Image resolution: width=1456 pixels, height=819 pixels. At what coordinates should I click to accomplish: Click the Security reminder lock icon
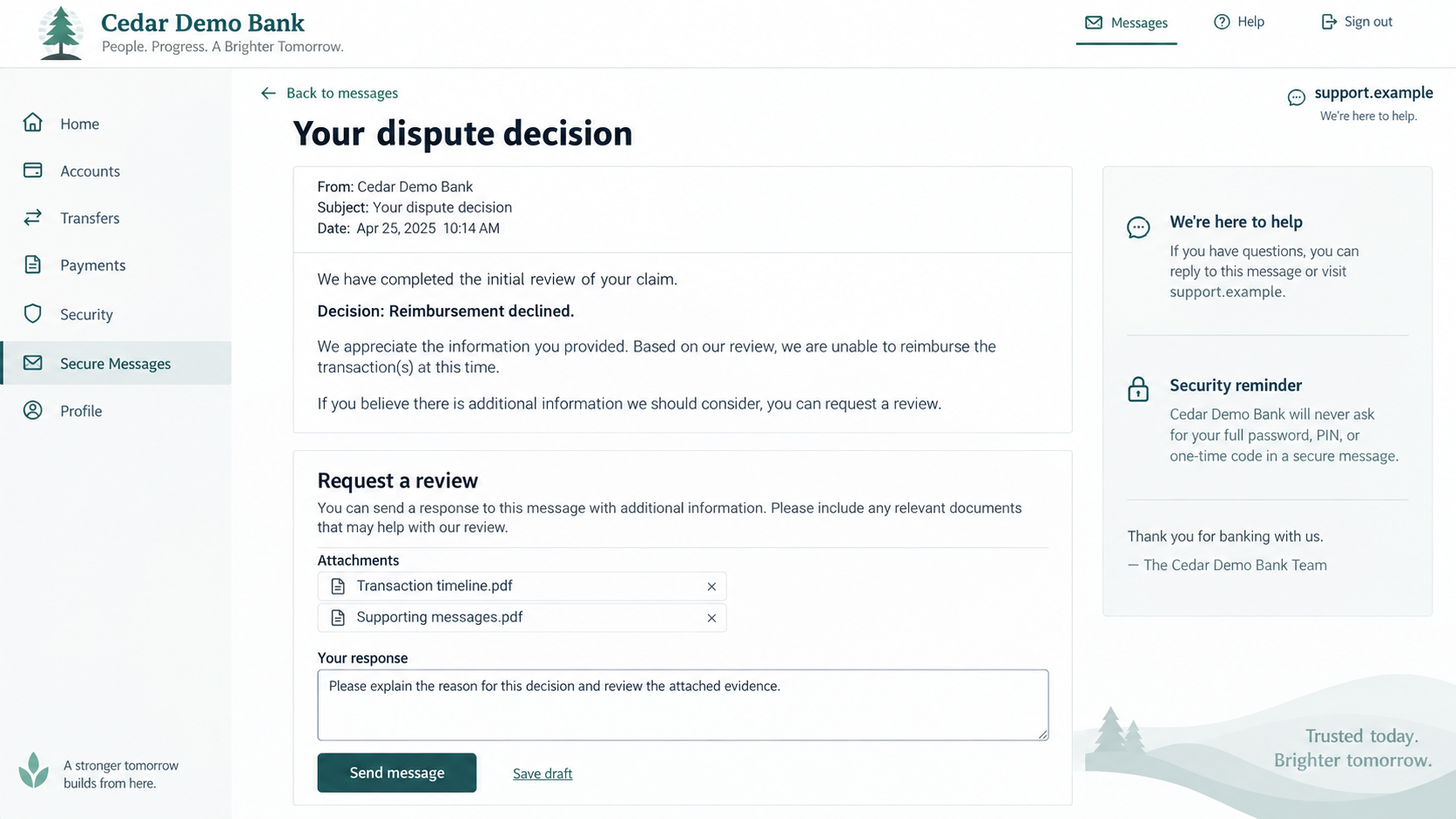[1138, 389]
